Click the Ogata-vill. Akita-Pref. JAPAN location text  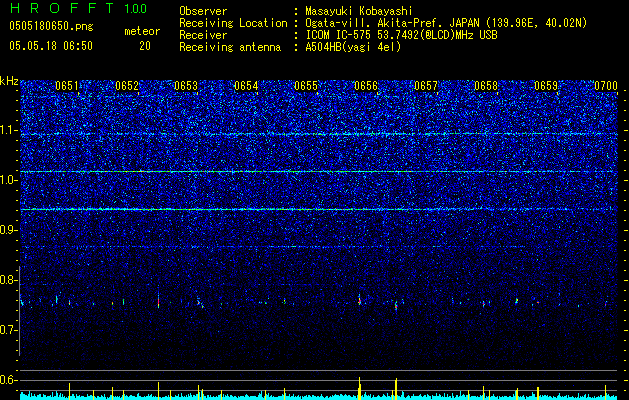point(446,23)
